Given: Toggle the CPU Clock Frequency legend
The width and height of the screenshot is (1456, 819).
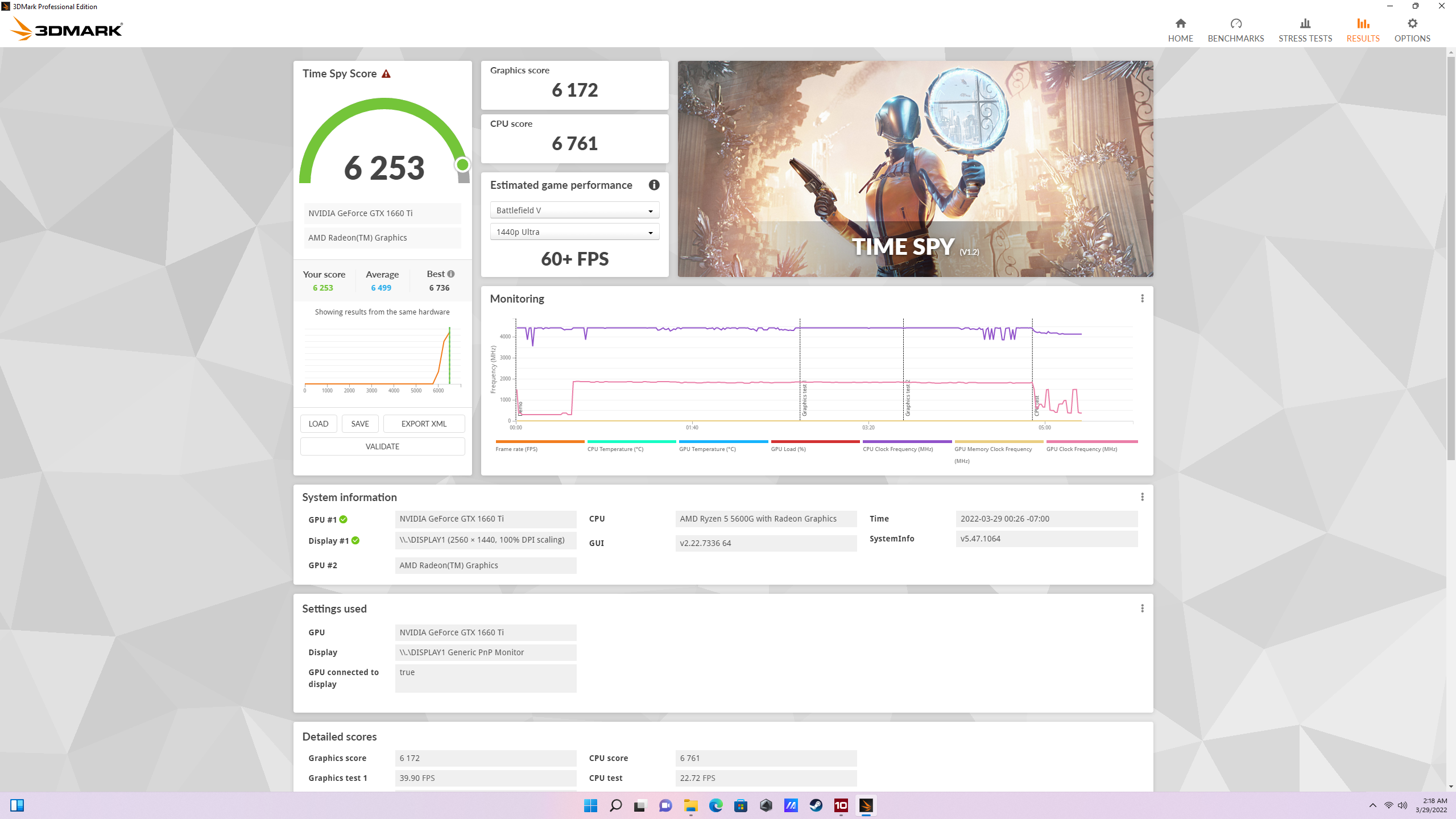Looking at the screenshot, I should point(897,449).
